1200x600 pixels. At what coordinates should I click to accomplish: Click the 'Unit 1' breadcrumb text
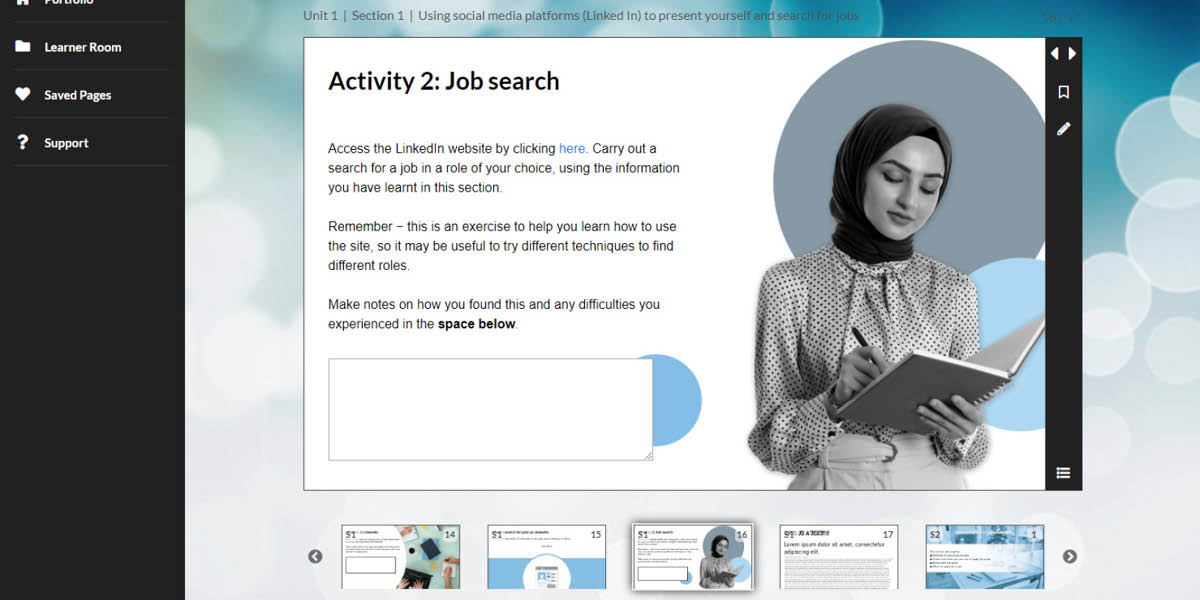320,16
